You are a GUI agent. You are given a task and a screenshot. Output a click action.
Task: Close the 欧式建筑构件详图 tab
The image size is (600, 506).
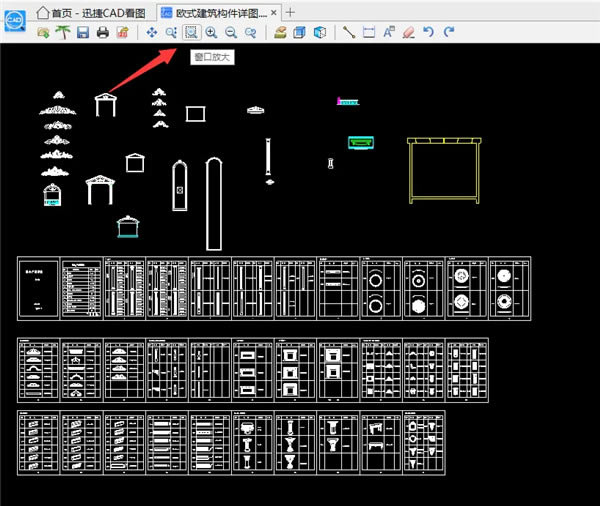pyautogui.click(x=274, y=12)
